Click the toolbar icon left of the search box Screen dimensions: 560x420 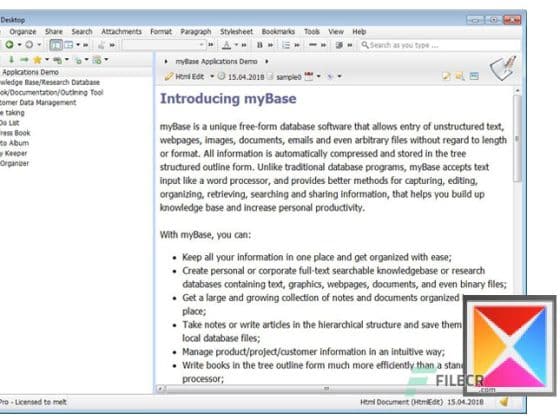pyautogui.click(x=339, y=45)
